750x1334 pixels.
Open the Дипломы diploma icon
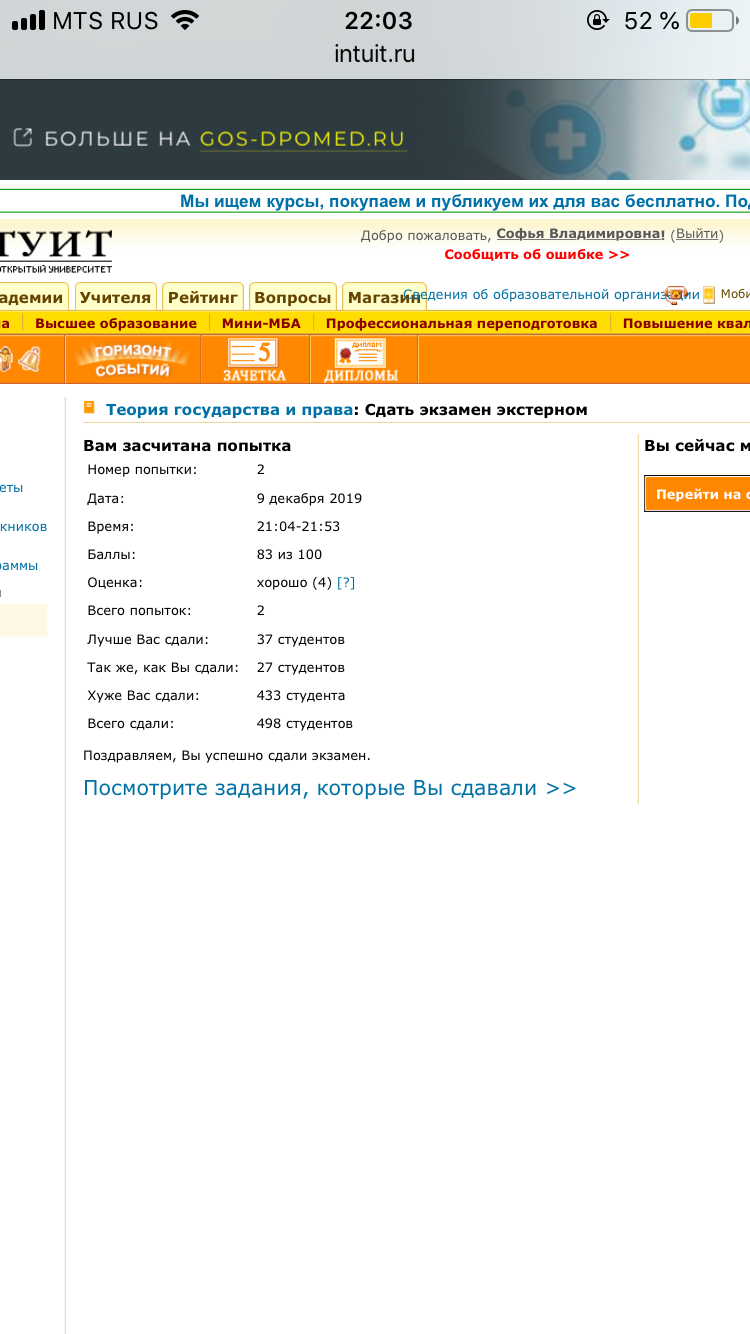coord(360,360)
